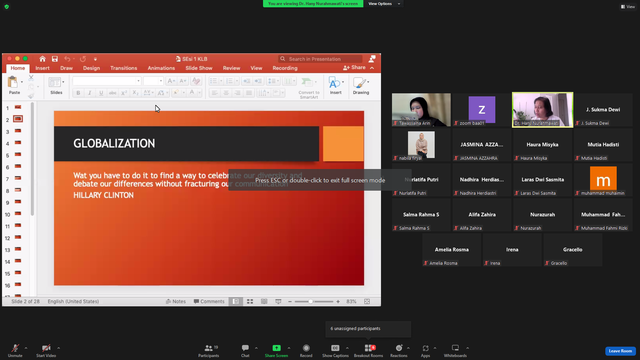Open the font size combo box
The width and height of the screenshot is (640, 360).
click(153, 81)
